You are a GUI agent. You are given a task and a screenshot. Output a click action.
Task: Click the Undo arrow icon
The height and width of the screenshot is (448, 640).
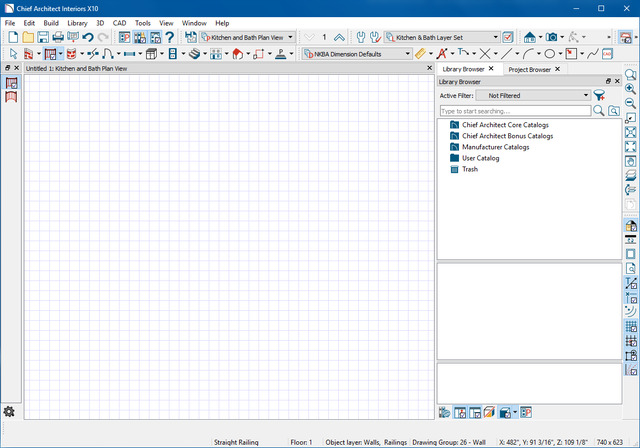point(88,37)
